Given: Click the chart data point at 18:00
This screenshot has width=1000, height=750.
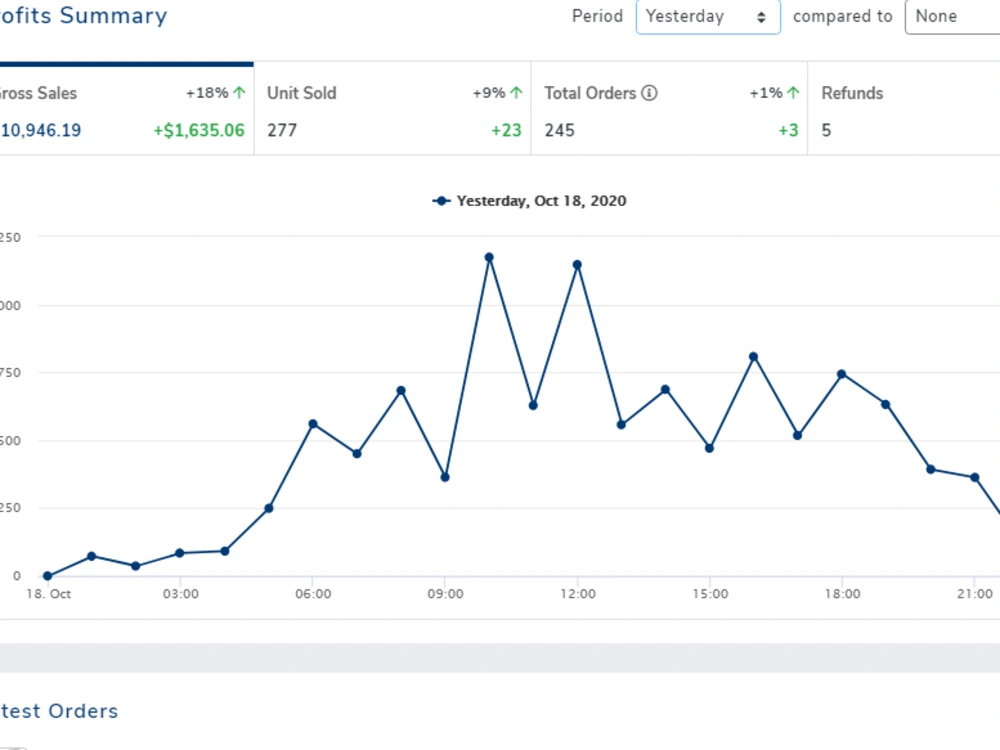Looking at the screenshot, I should 842,374.
